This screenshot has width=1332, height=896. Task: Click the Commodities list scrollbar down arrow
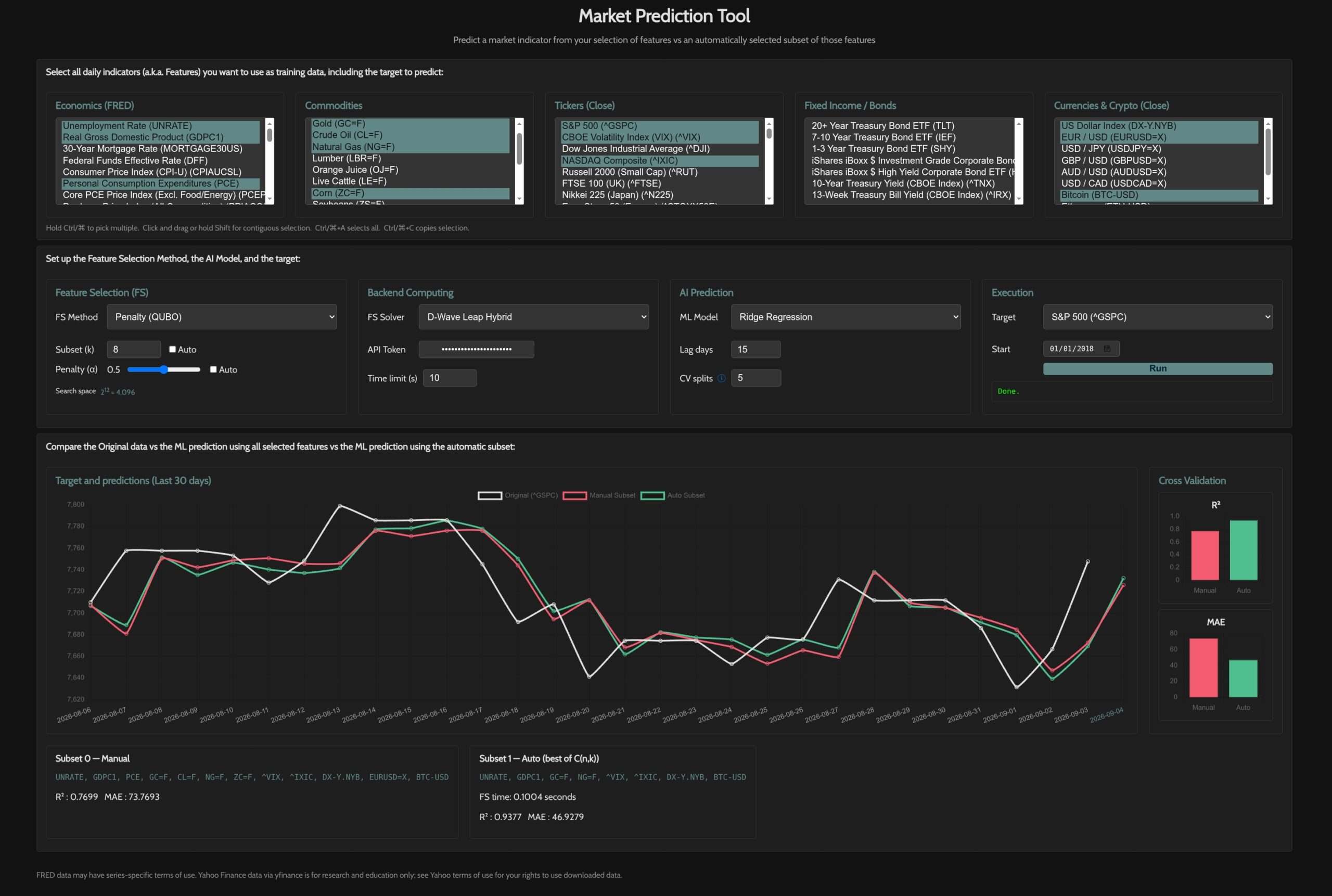click(519, 199)
